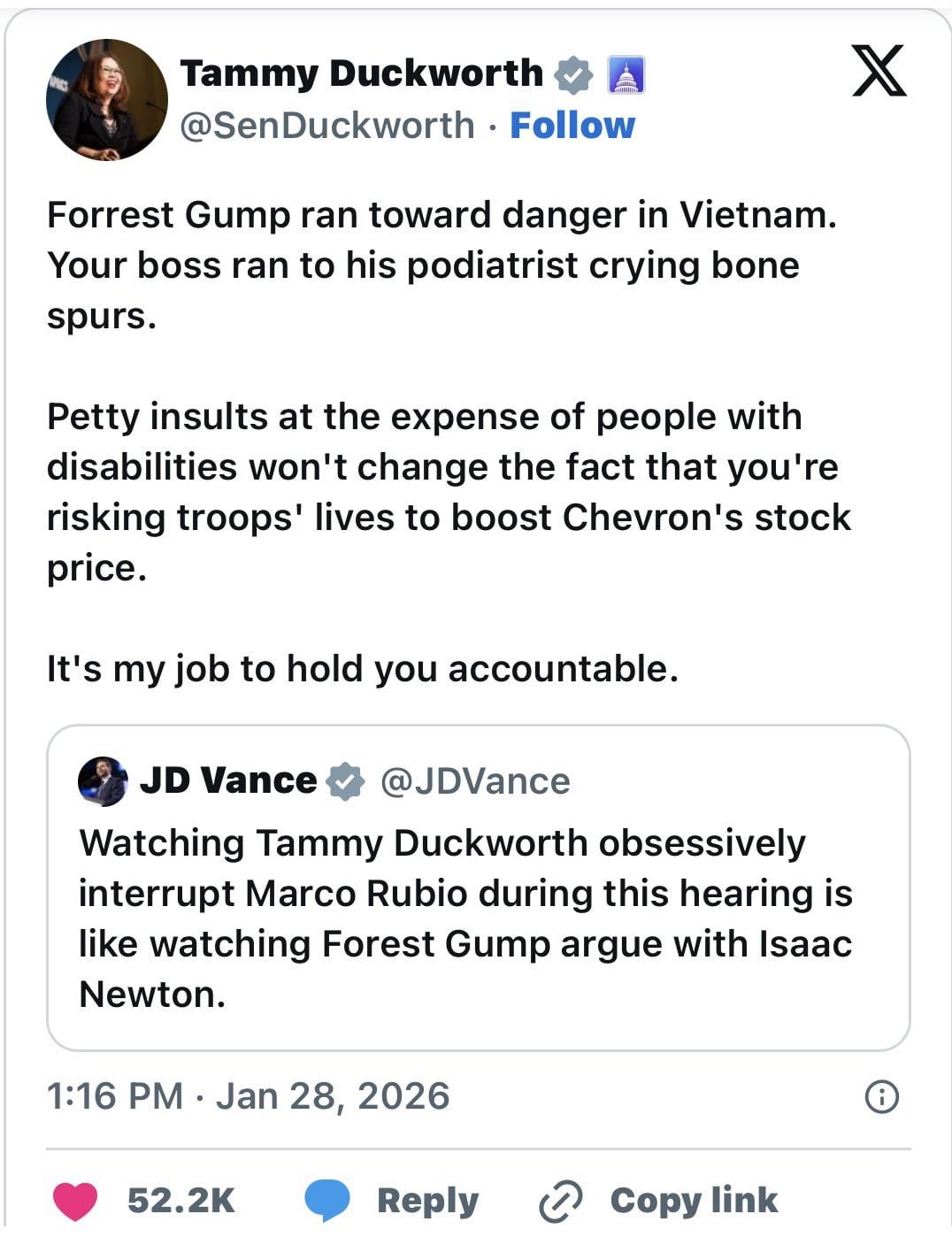
Task: Click the verified badge beside Tammy Duckworth
Action: point(573,74)
